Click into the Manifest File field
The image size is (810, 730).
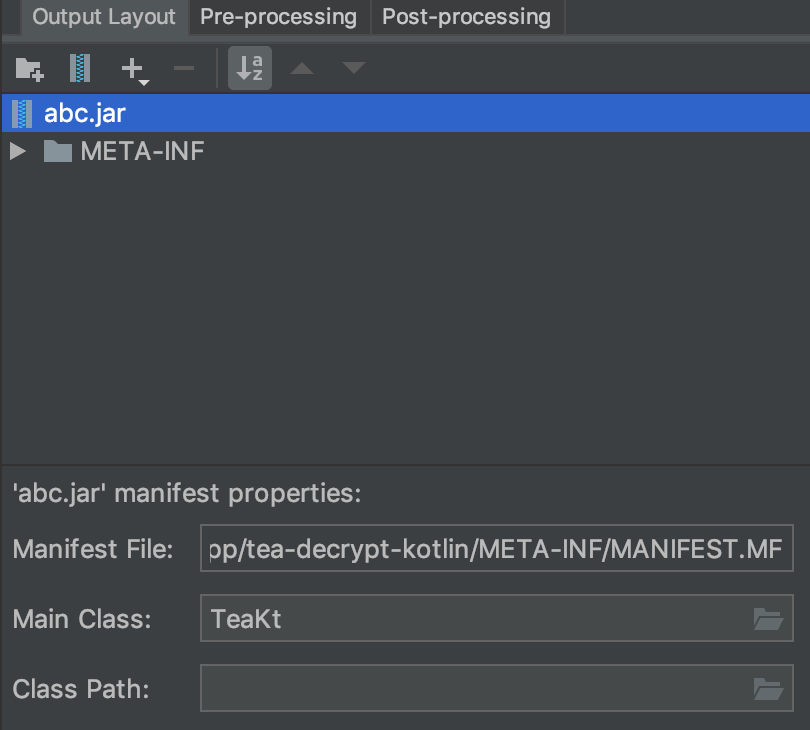497,549
